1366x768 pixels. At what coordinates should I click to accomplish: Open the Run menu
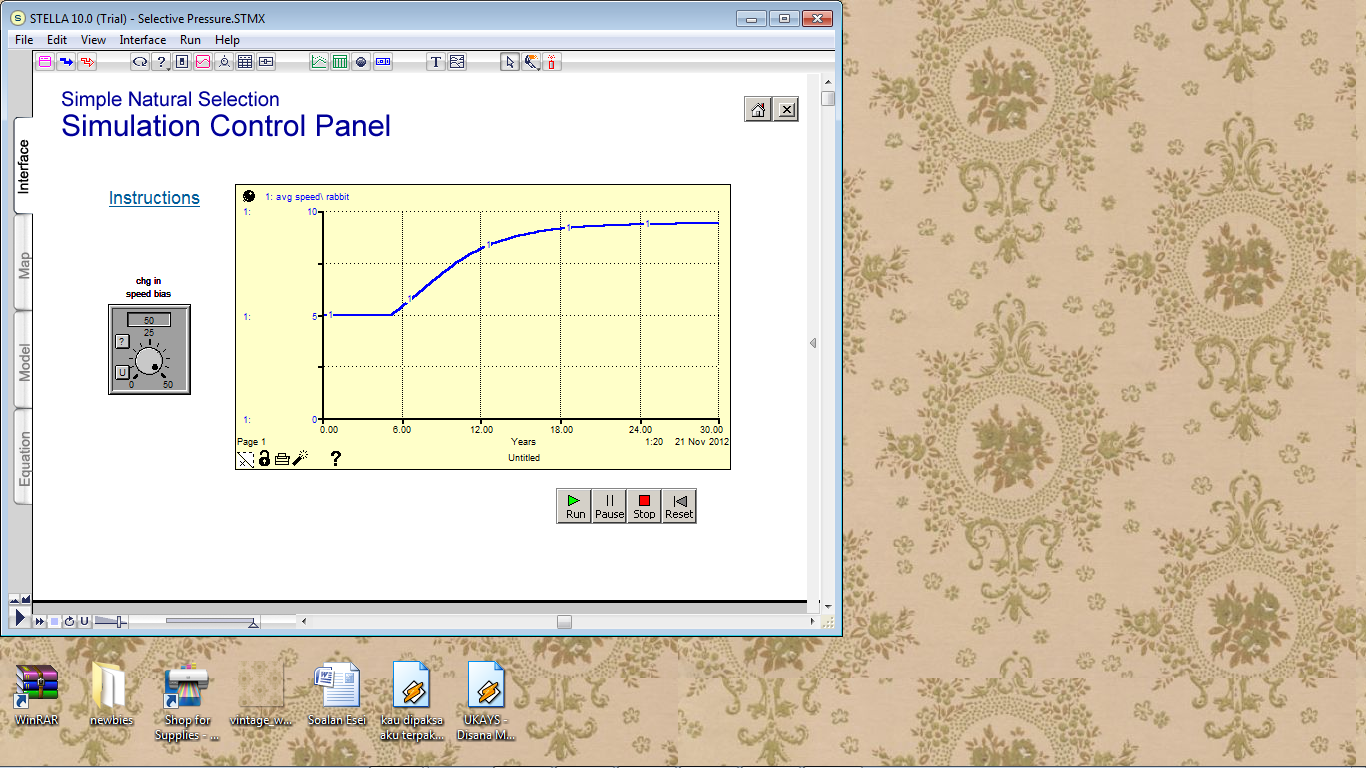pyautogui.click(x=190, y=40)
